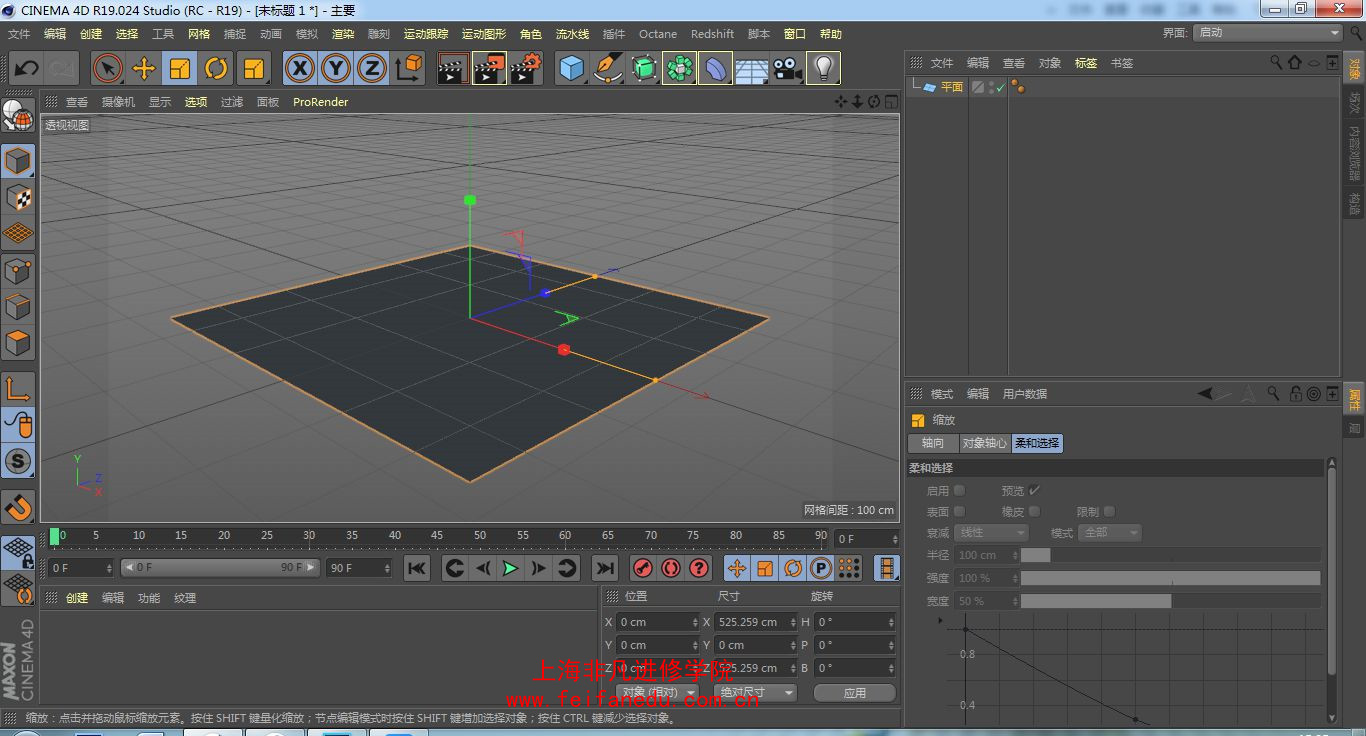Open Edit Render Settings gear clapperboard
This screenshot has width=1366, height=736.
(525, 68)
